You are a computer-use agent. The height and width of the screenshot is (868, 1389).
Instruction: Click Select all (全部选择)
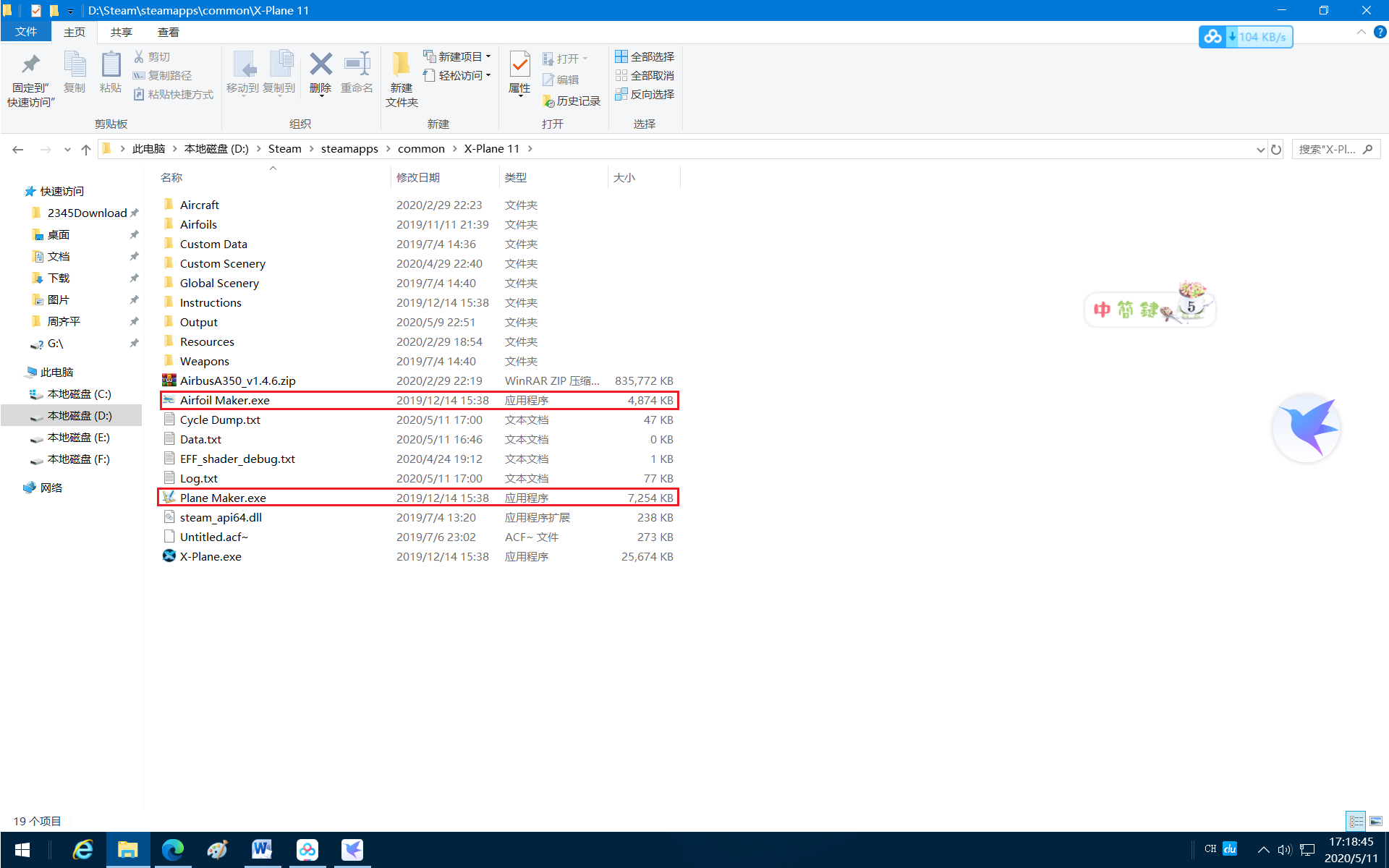coord(645,56)
